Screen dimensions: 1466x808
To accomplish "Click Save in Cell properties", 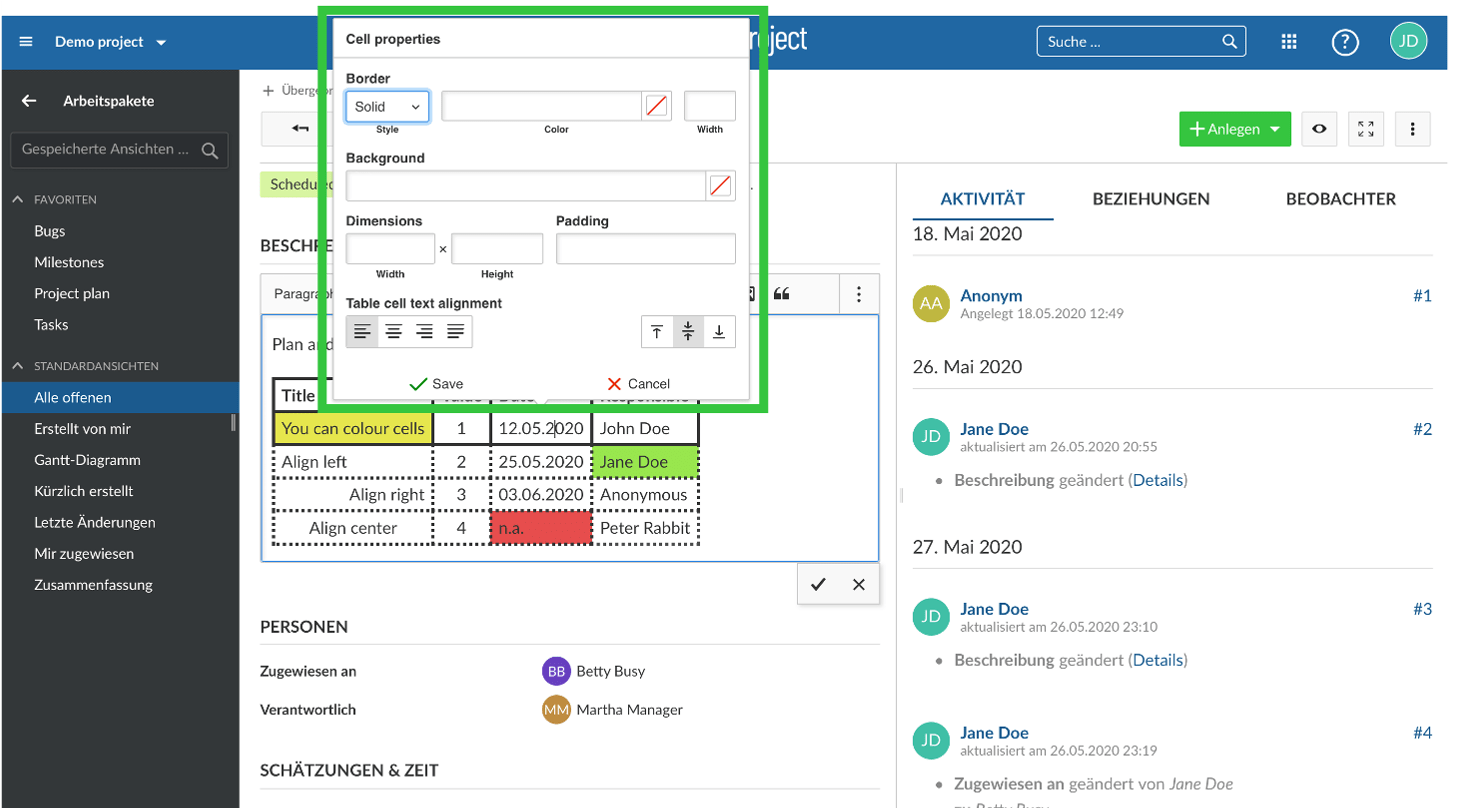I will pos(437,384).
